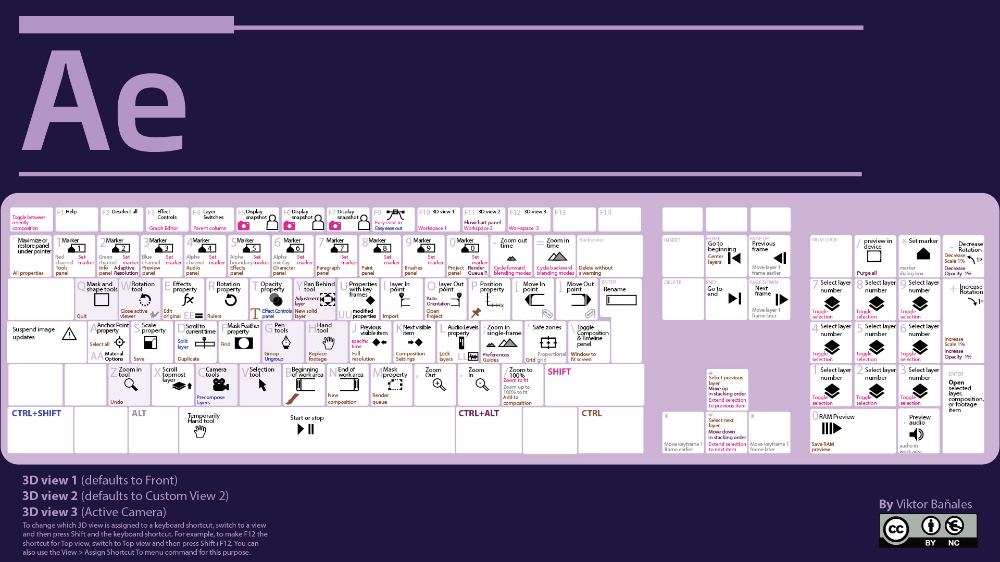Select the Selection tool arrow on V key
The height and width of the screenshot is (562, 1000).
click(262, 385)
